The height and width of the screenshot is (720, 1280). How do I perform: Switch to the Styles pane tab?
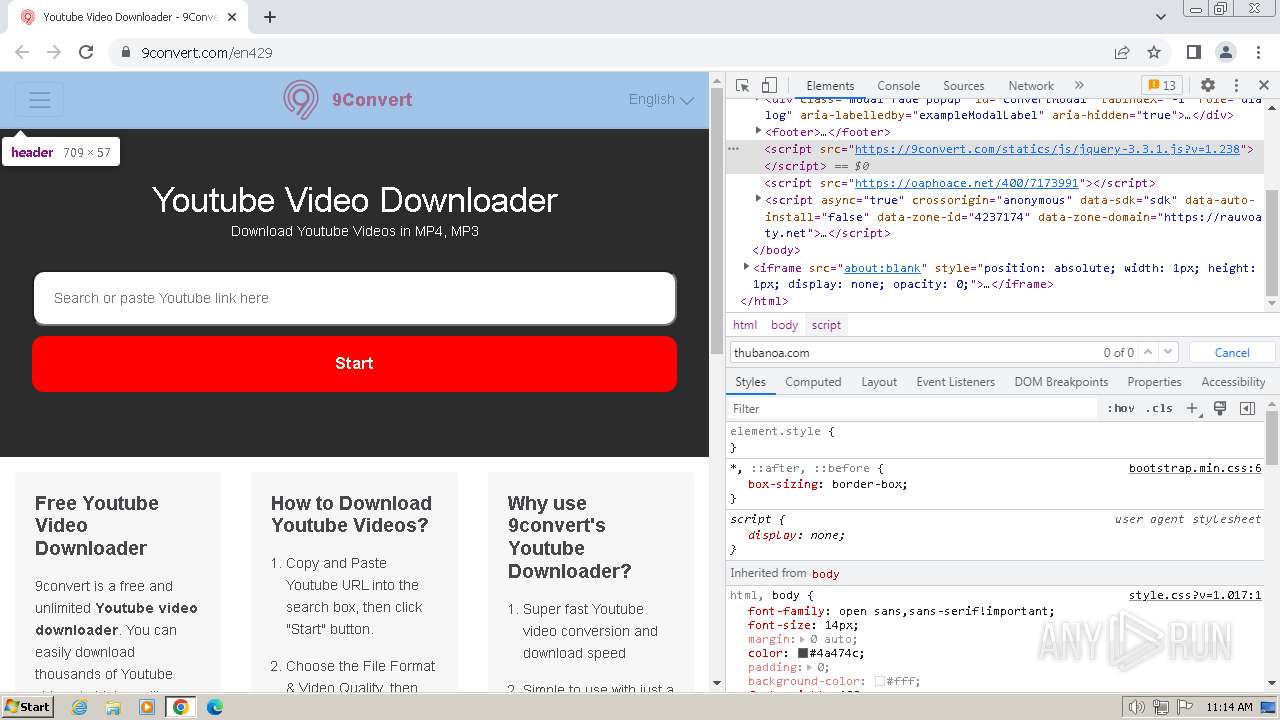[750, 382]
